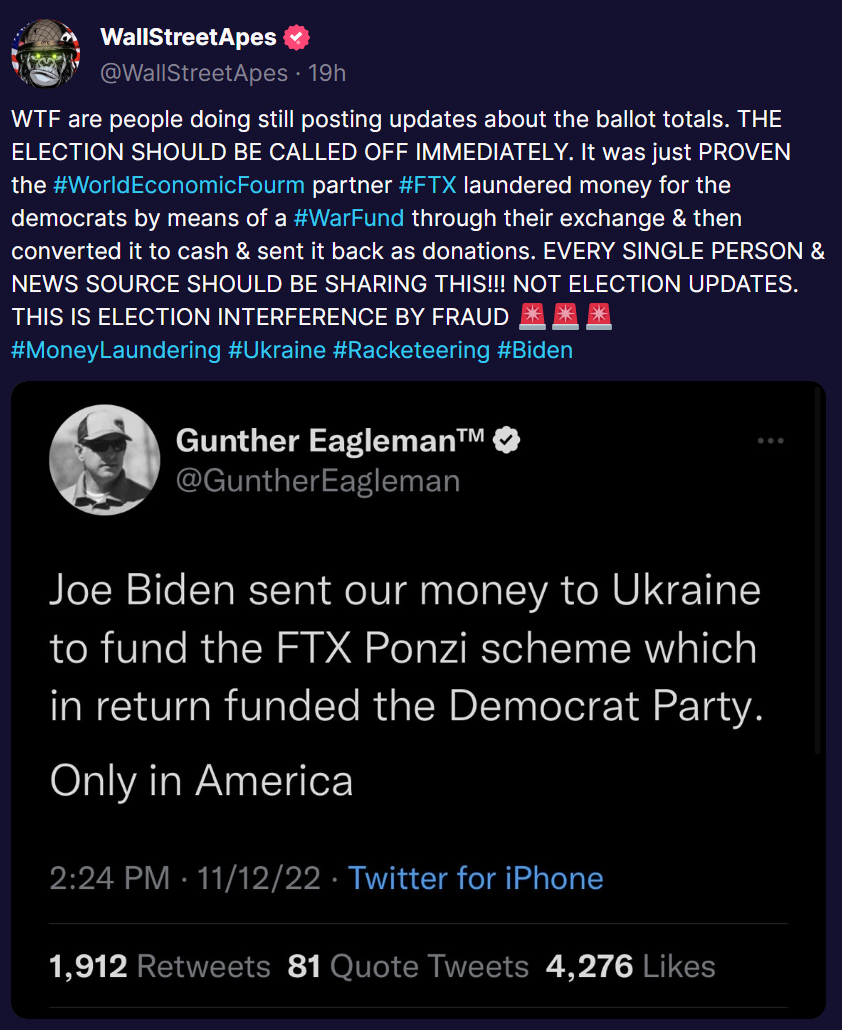The height and width of the screenshot is (1030, 842).
Task: Click the Gunther Eagleman display name
Action: (331, 439)
